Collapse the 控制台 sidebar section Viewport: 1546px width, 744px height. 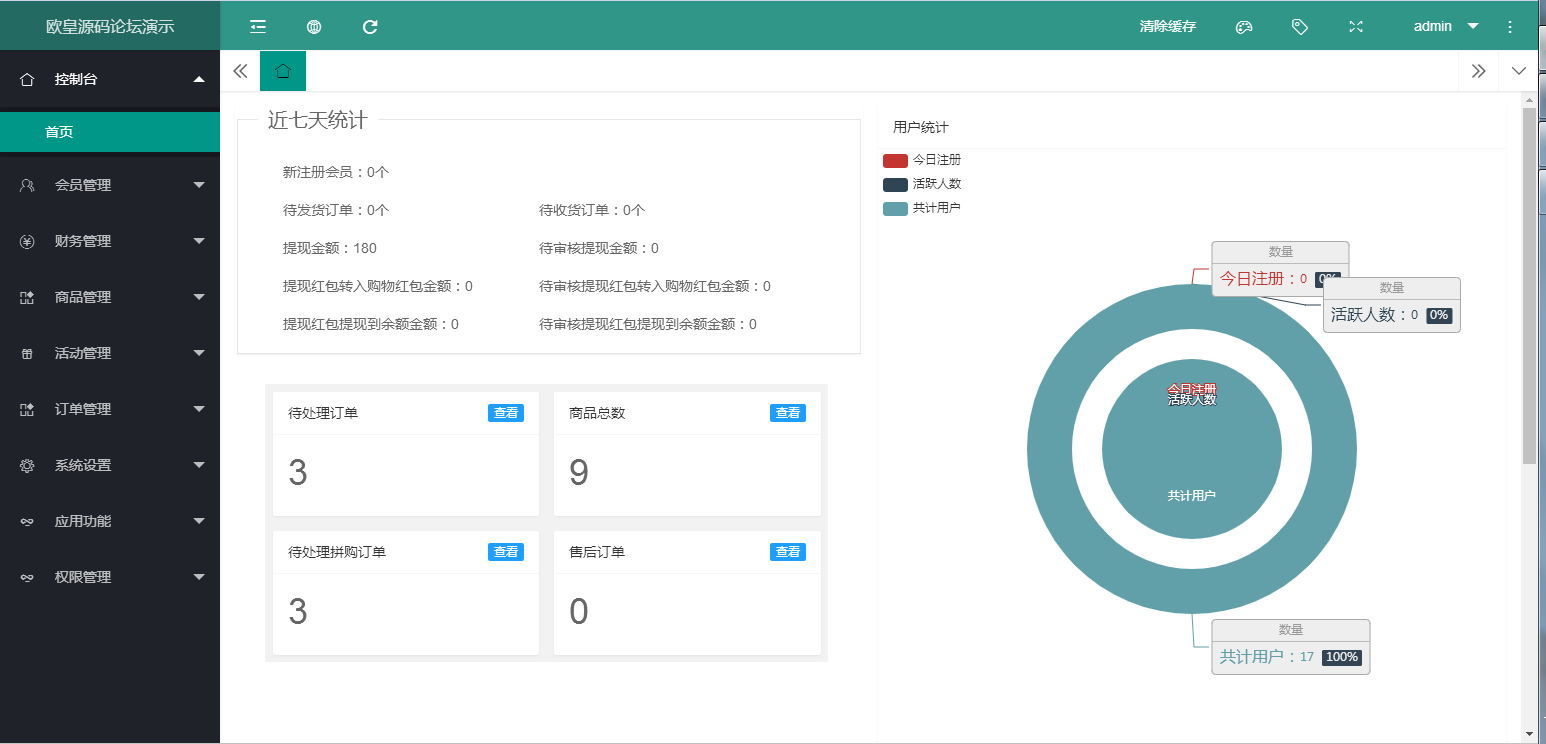coord(110,77)
